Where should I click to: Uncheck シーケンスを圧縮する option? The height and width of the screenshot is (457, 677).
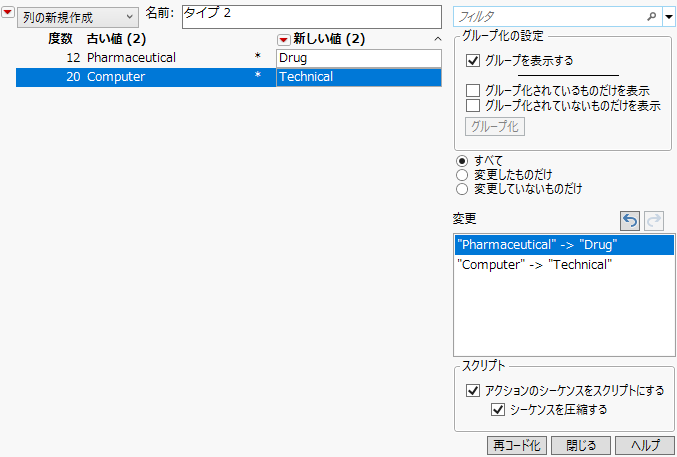(499, 409)
